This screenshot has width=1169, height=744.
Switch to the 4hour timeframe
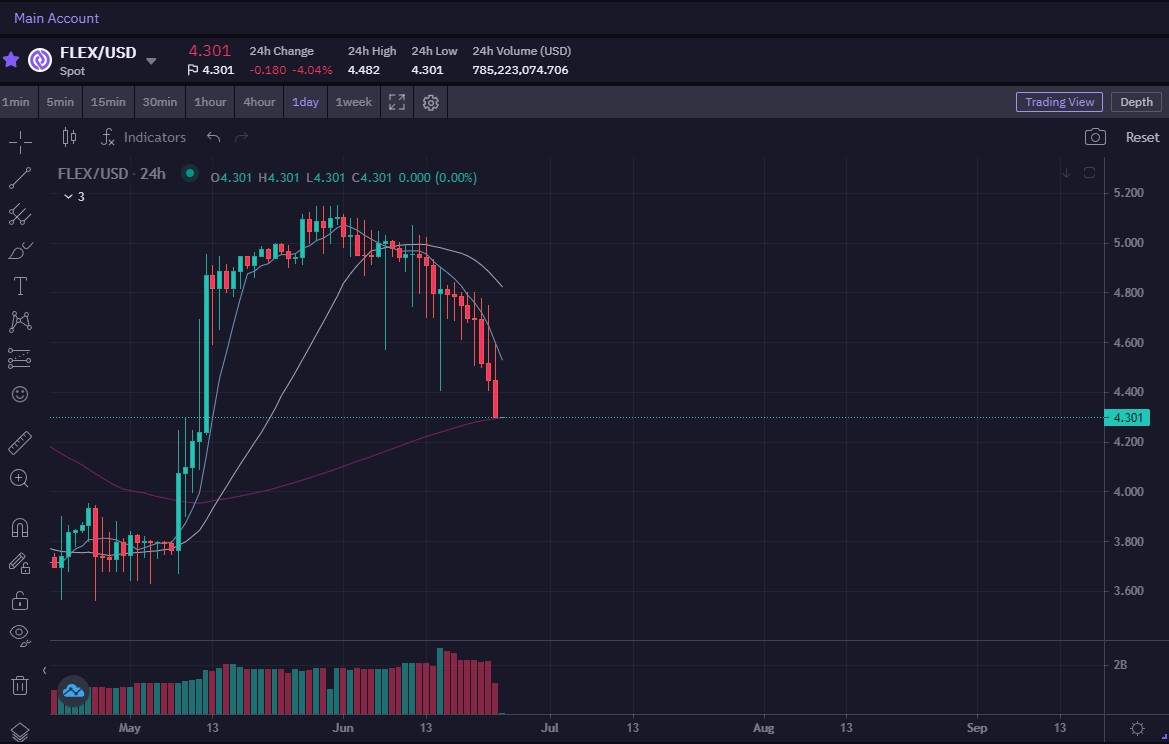pos(259,102)
